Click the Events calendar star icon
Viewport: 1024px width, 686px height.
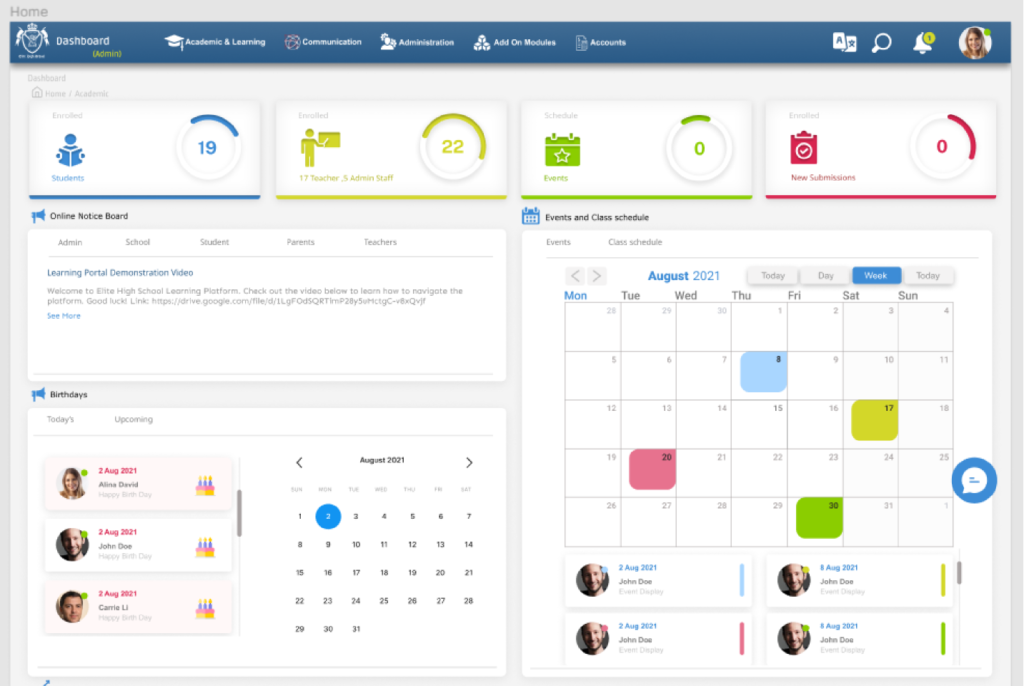coord(561,151)
